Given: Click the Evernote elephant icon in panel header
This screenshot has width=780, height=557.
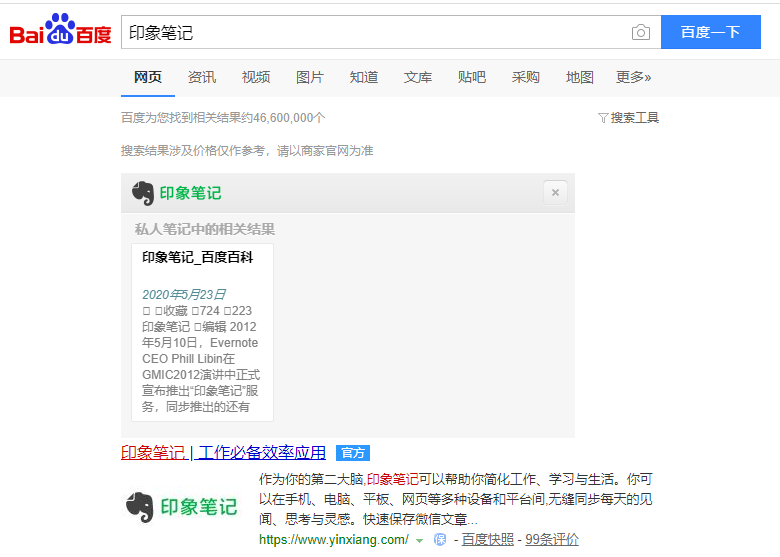Looking at the screenshot, I should [x=143, y=193].
